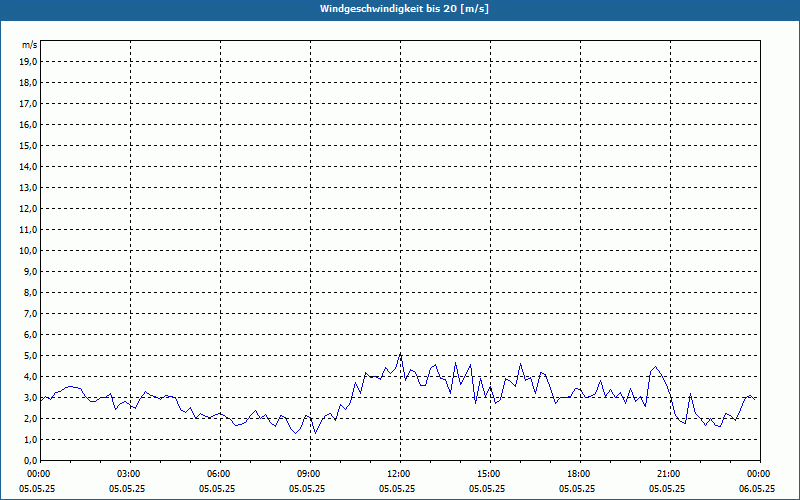Click the 5,0 y-axis label
The height and width of the screenshot is (500, 800).
click(x=30, y=355)
